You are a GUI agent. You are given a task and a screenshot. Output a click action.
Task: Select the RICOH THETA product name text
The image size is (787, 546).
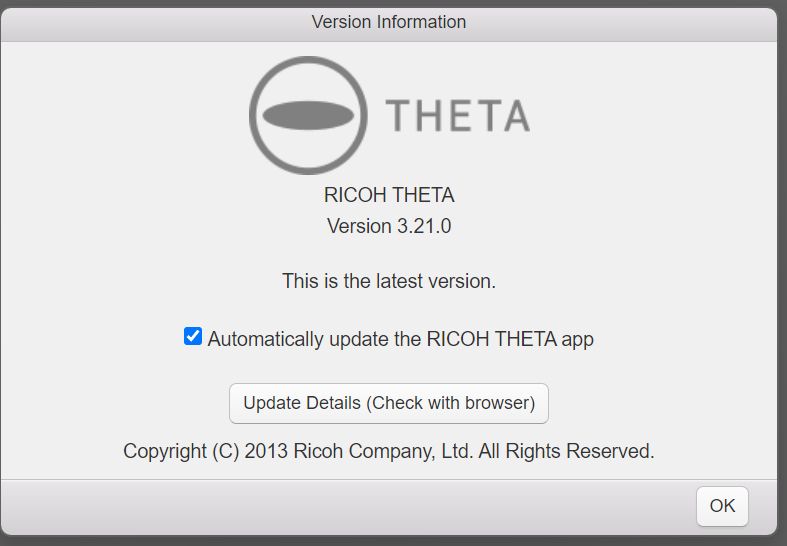point(389,195)
